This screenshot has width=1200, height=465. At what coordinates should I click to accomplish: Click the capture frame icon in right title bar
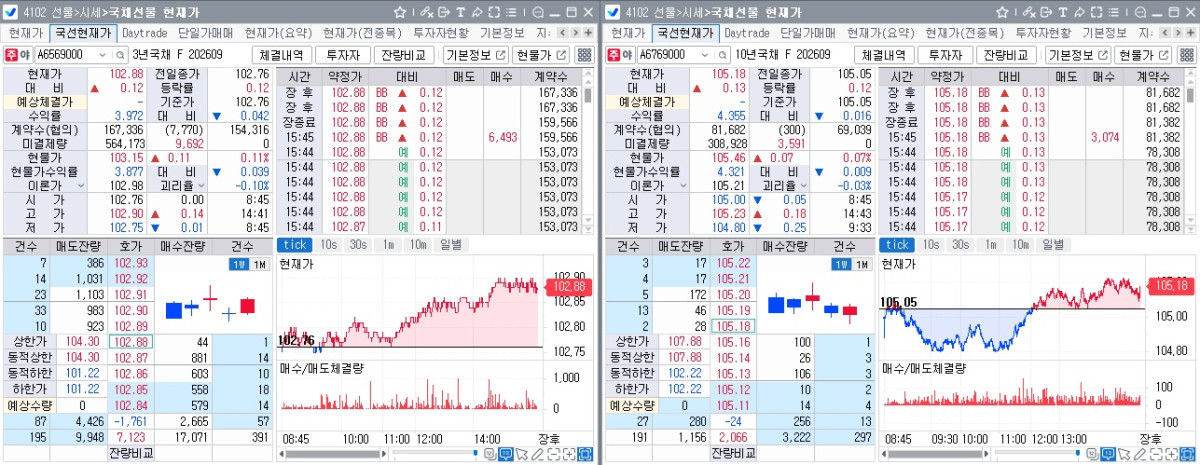coord(1097,12)
